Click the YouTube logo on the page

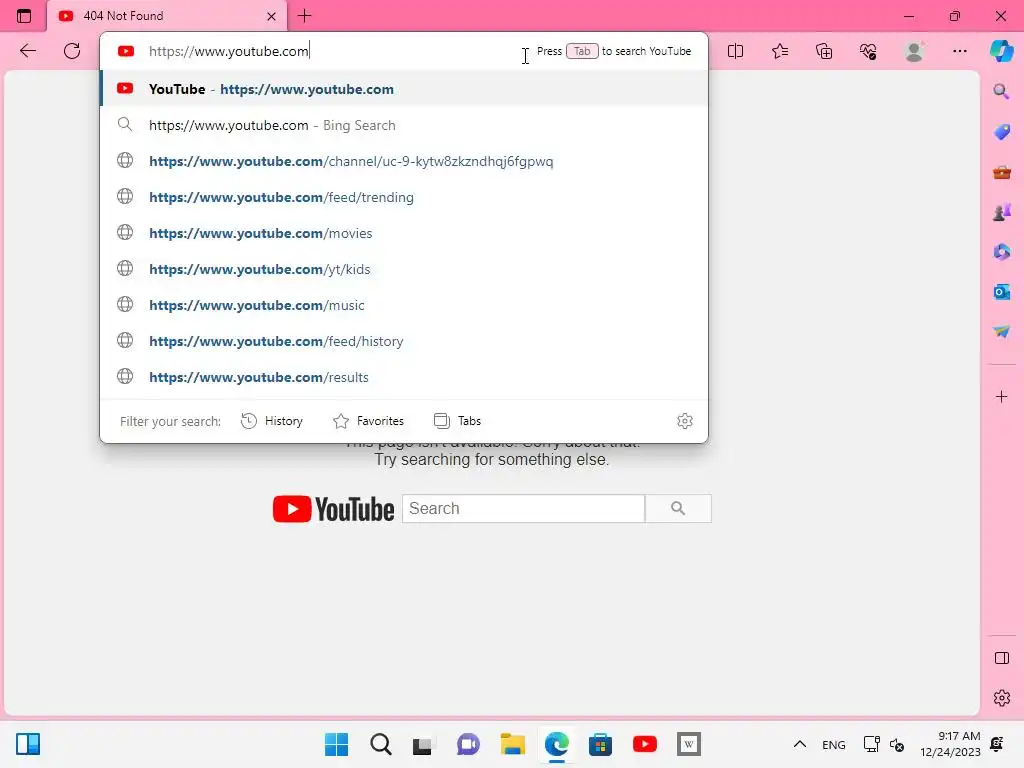333,509
